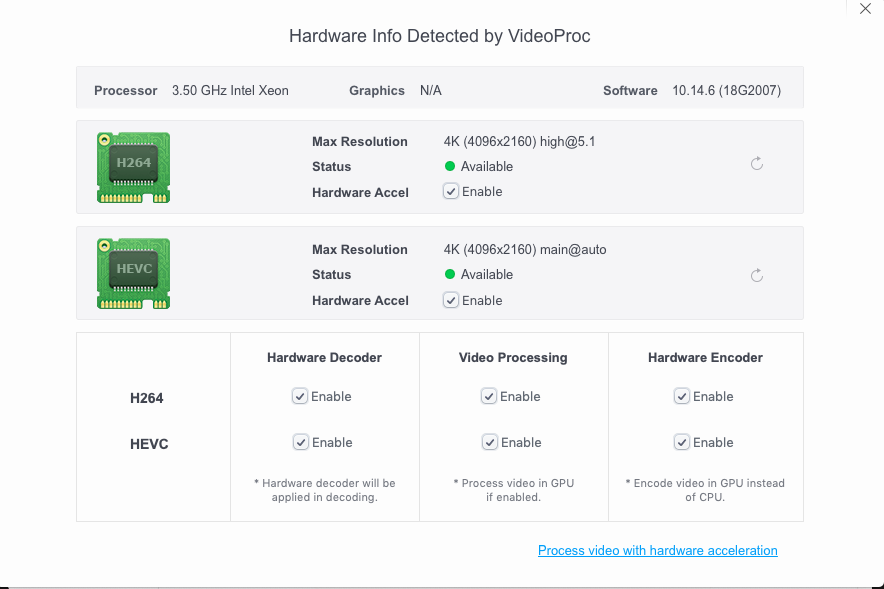Toggle H264 Hardware Encoder Enable checkbox
884x589 pixels.
pyautogui.click(x=682, y=397)
